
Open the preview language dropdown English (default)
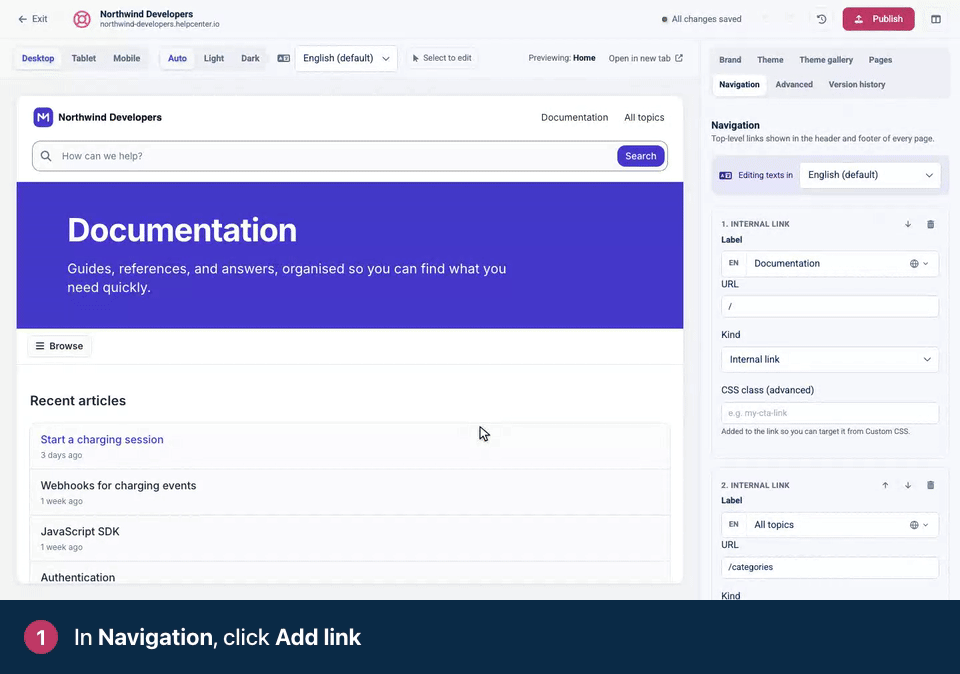click(346, 58)
